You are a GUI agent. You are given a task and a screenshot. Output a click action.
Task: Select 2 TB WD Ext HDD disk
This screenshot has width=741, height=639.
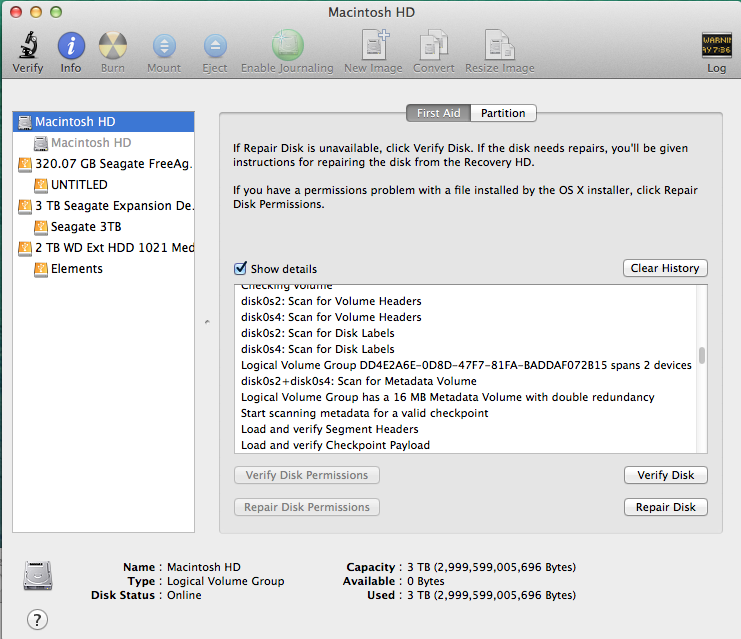click(103, 247)
